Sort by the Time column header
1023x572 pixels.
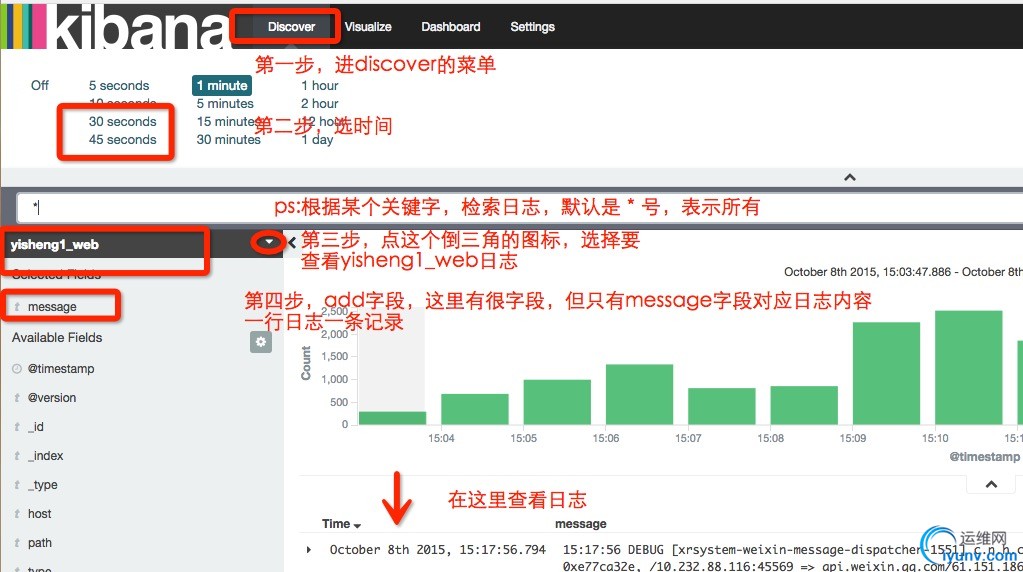(341, 524)
